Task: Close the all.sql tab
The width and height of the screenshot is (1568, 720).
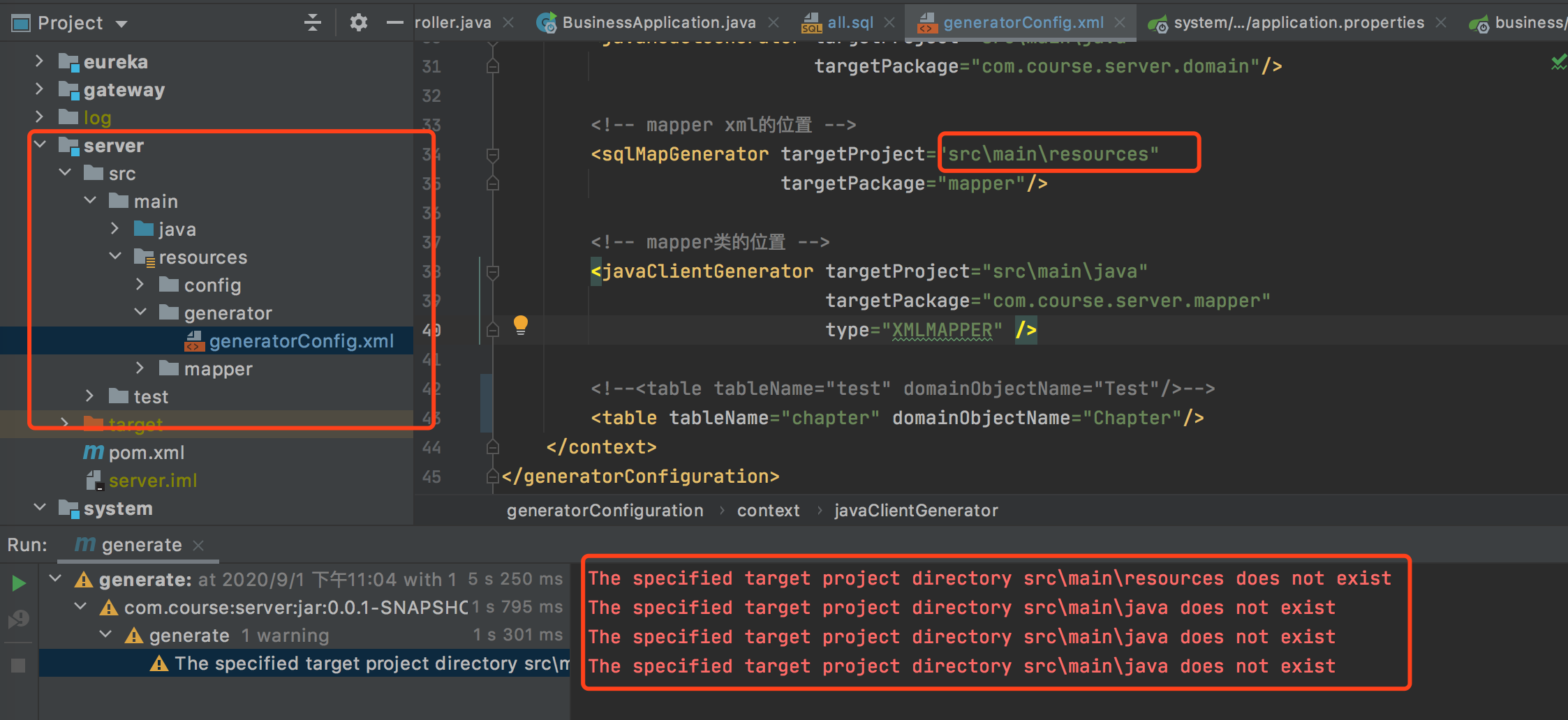Action: pyautogui.click(x=889, y=23)
